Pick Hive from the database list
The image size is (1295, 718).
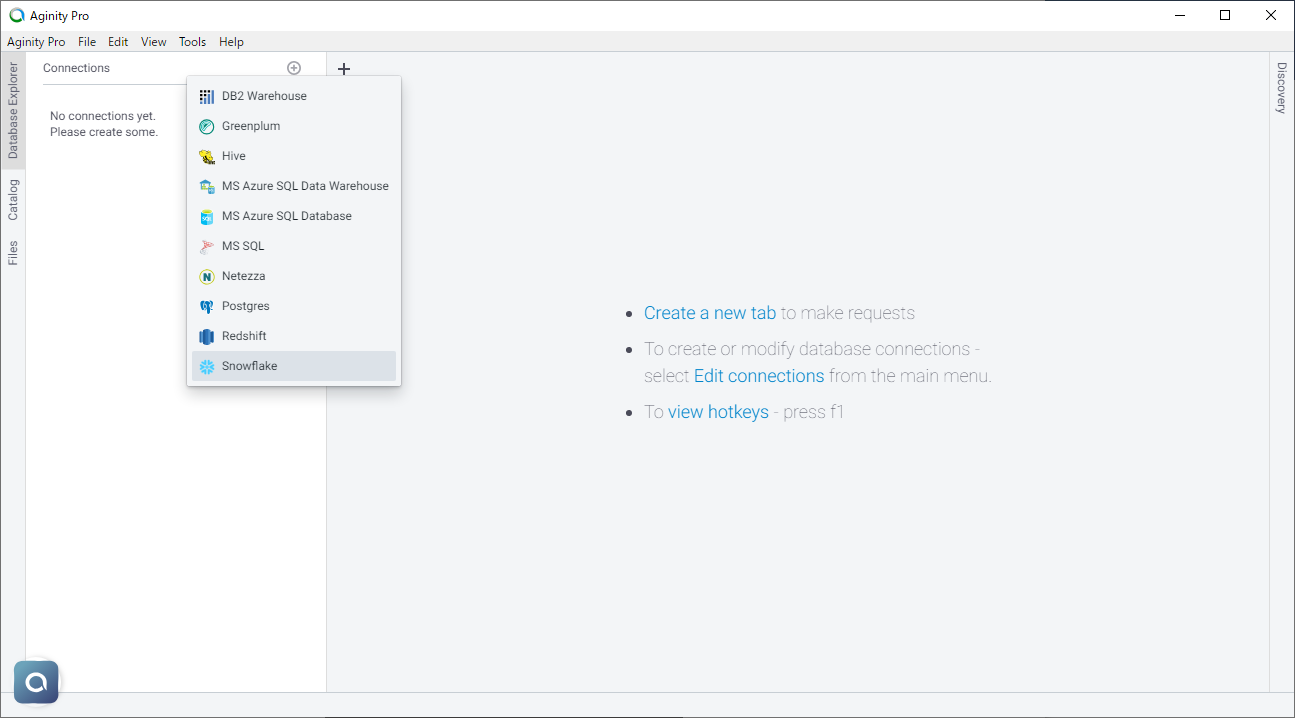coord(234,155)
